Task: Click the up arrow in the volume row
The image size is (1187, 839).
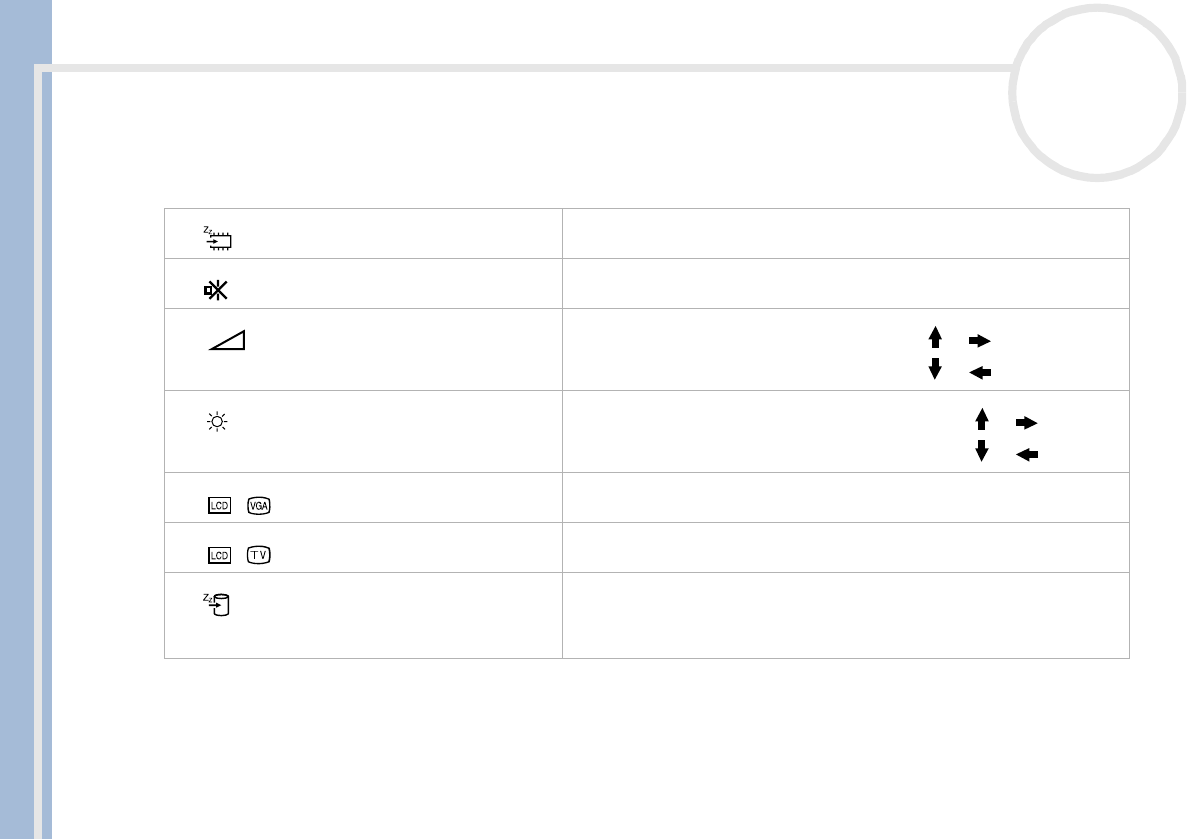Action: [x=936, y=335]
